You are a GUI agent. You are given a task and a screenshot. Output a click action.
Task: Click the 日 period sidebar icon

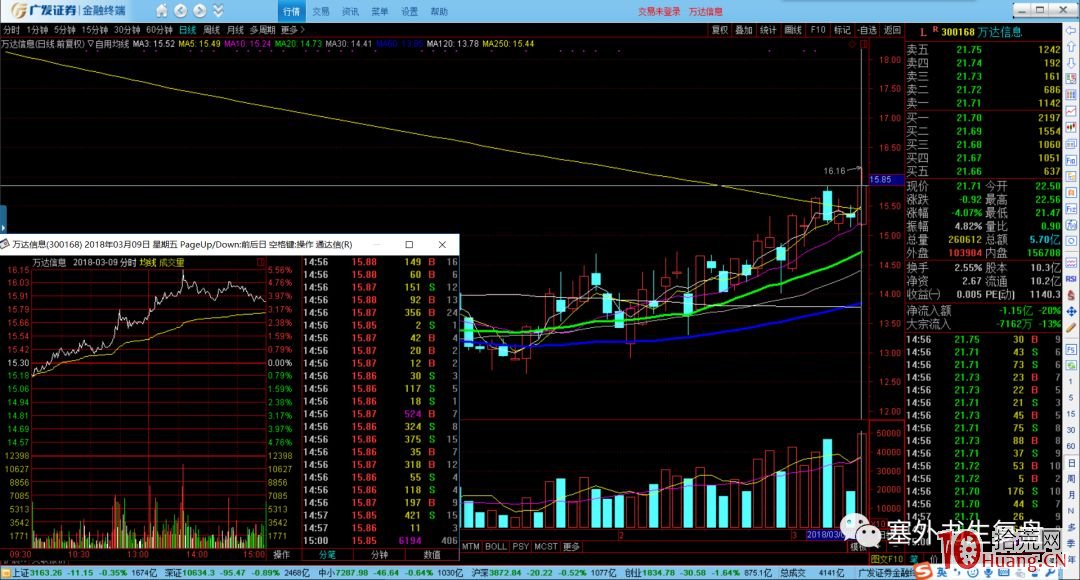point(1072,463)
